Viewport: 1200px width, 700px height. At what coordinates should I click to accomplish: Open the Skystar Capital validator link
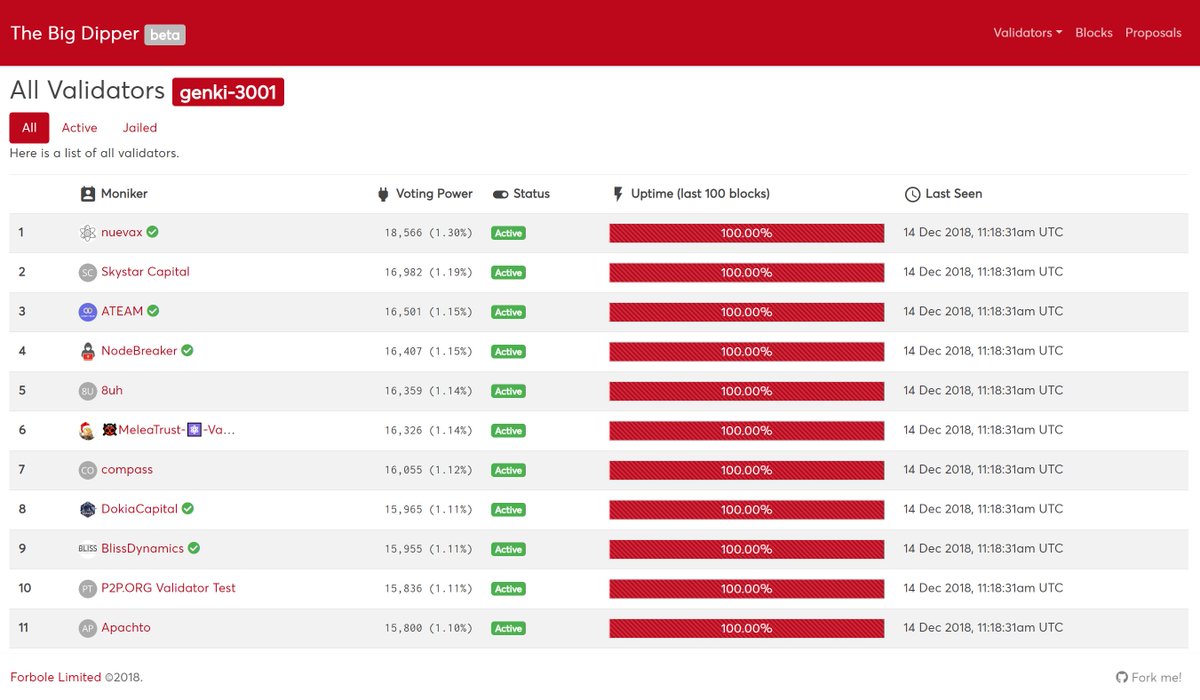coord(145,272)
